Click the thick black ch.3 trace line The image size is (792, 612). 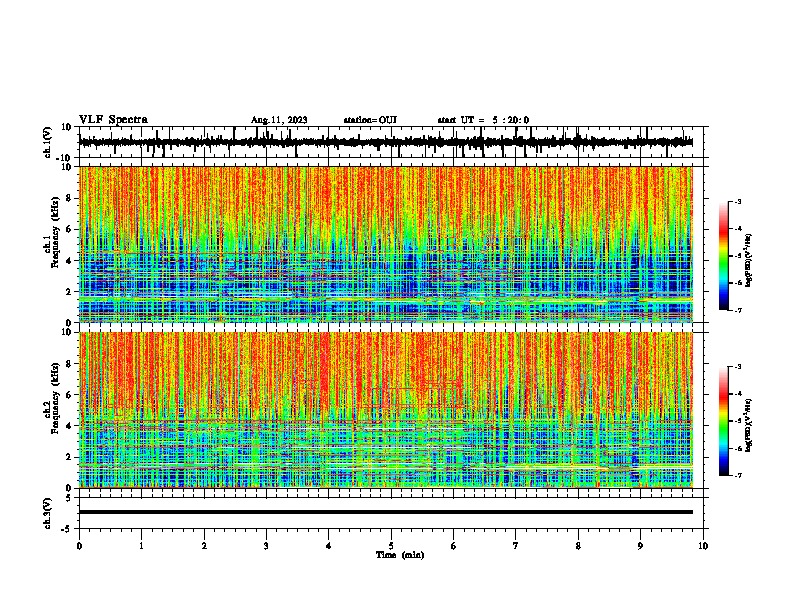pos(386,512)
